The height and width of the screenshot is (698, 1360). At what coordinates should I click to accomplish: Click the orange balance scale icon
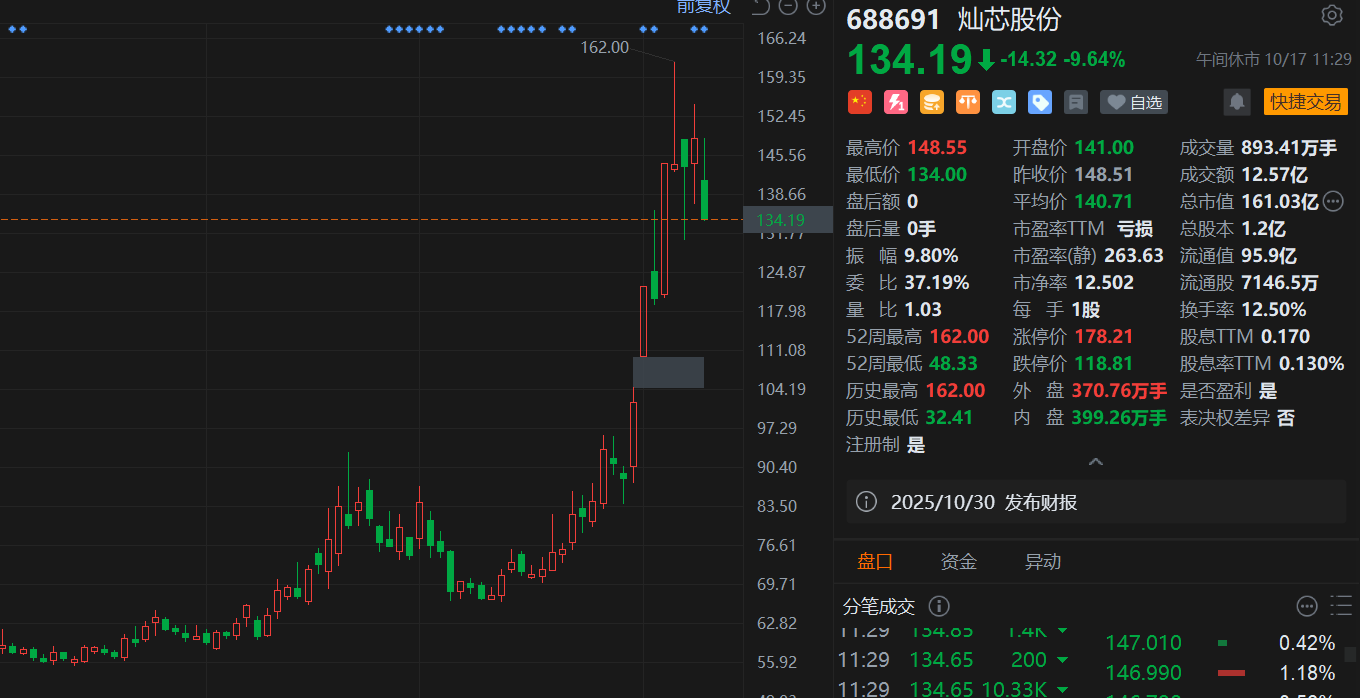click(x=968, y=102)
